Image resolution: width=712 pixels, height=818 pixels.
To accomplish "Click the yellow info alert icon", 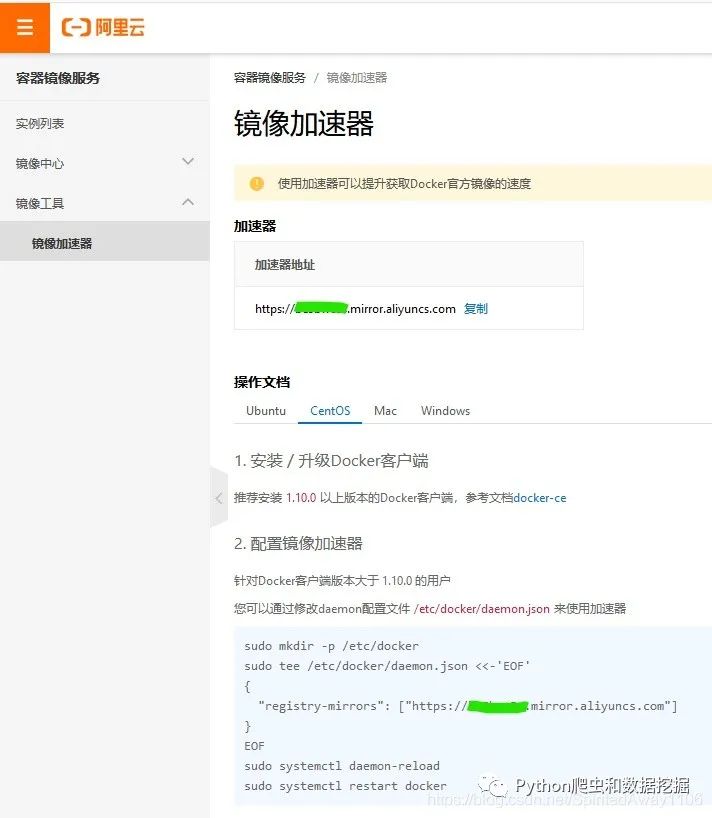I will [x=257, y=184].
